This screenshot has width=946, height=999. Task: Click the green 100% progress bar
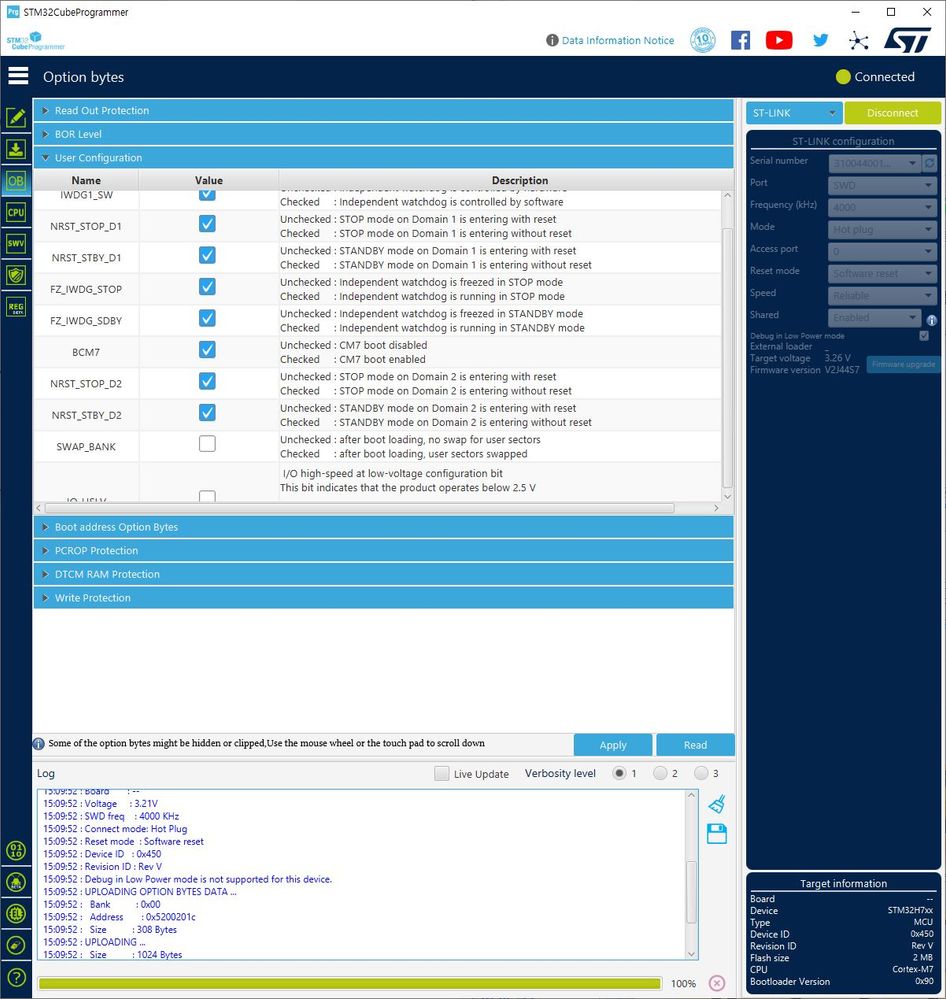[x=349, y=983]
